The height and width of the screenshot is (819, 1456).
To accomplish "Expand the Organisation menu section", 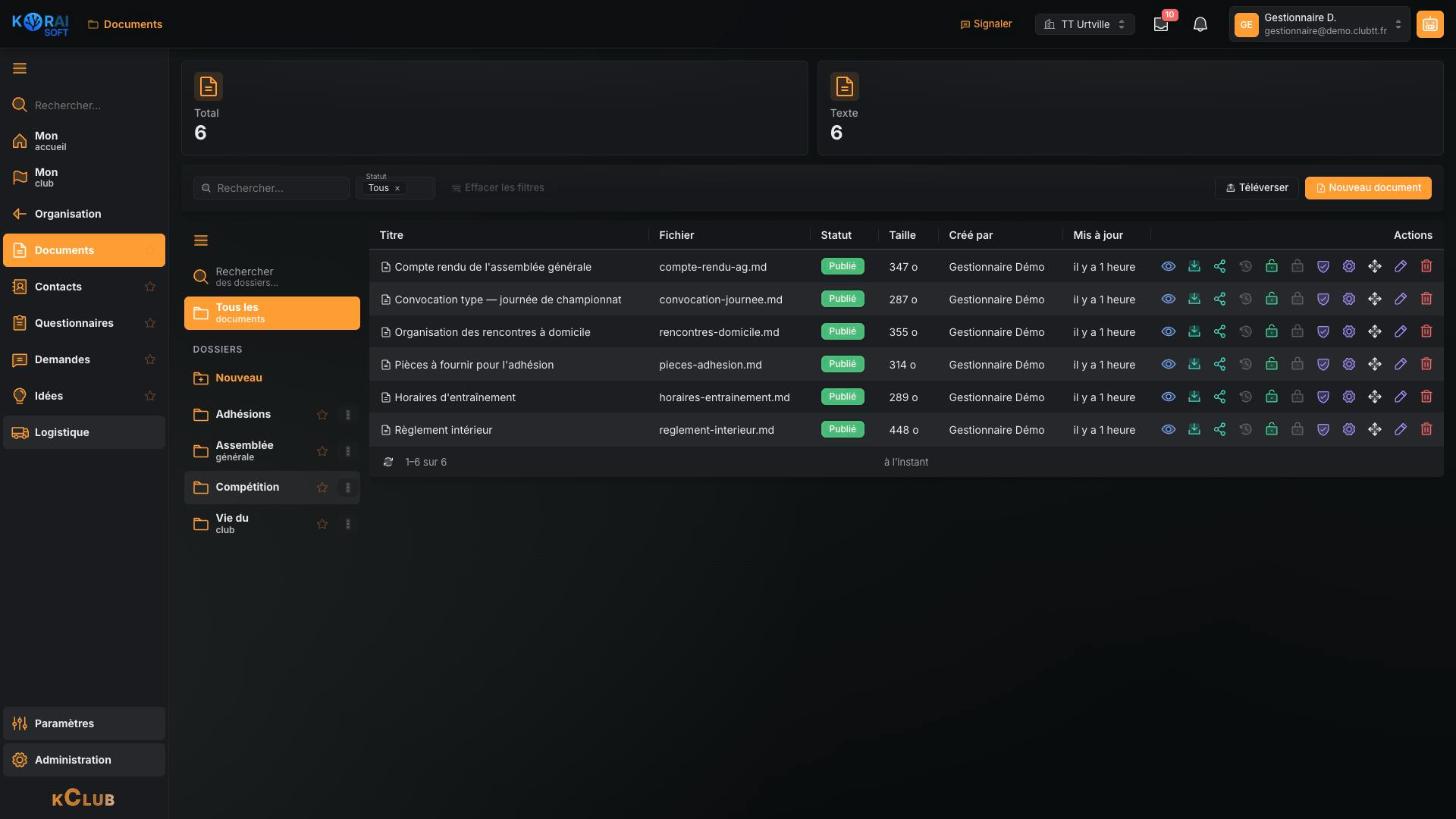I will (x=84, y=214).
